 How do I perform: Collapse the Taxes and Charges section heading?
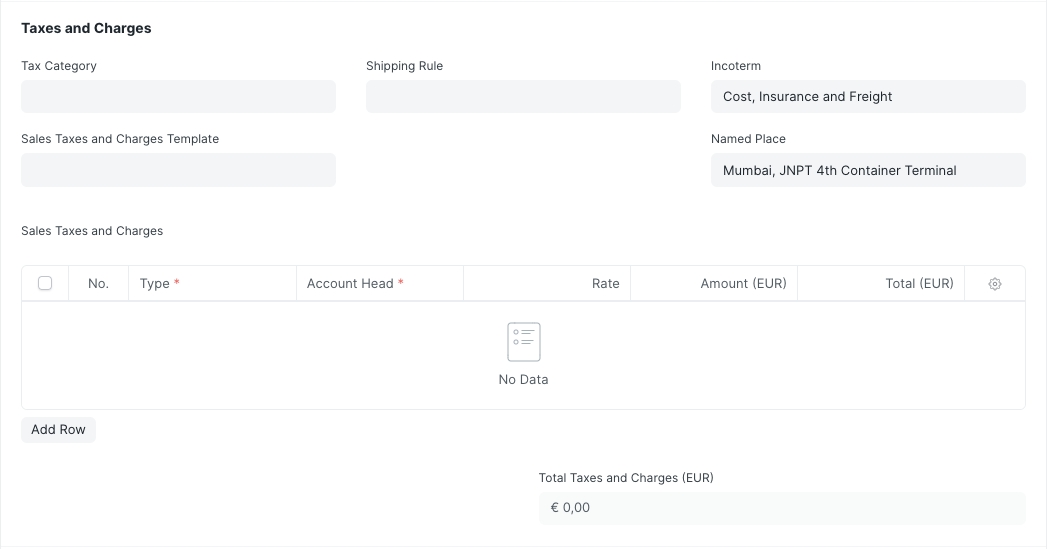tap(86, 28)
